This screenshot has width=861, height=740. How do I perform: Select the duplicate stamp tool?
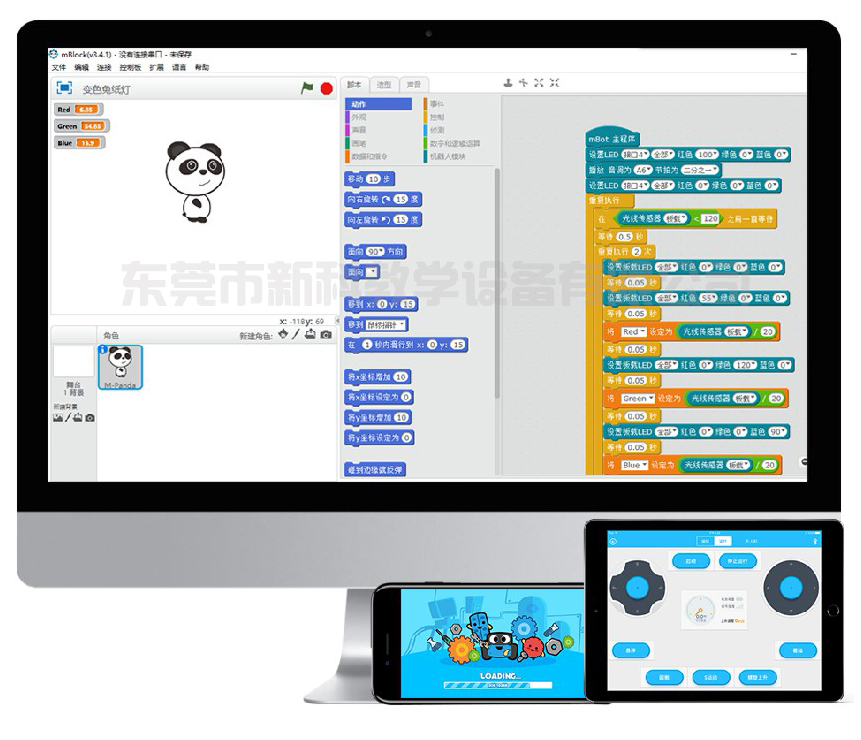pyautogui.click(x=508, y=83)
